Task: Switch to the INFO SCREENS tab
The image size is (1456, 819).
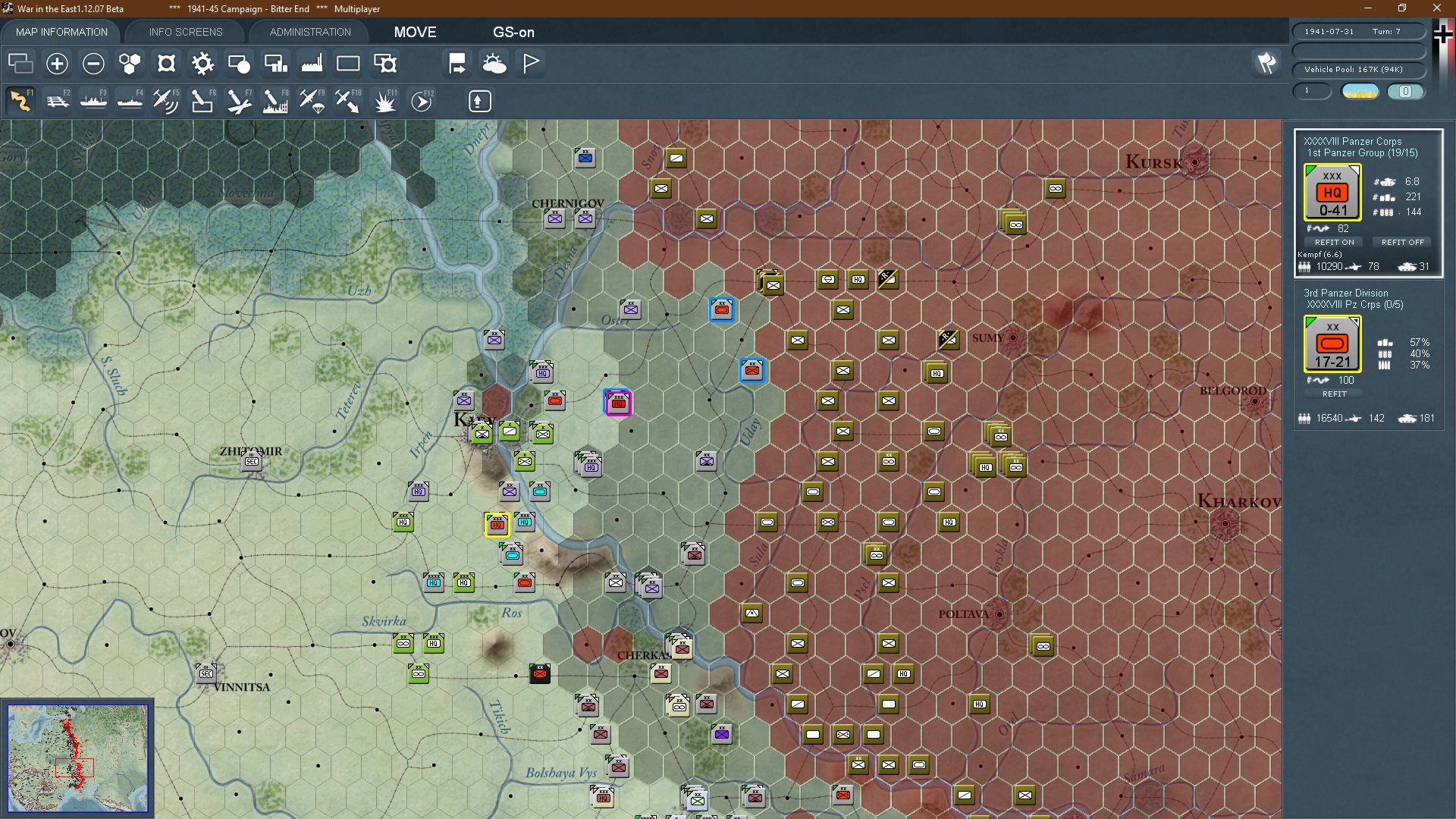Action: coord(186,32)
